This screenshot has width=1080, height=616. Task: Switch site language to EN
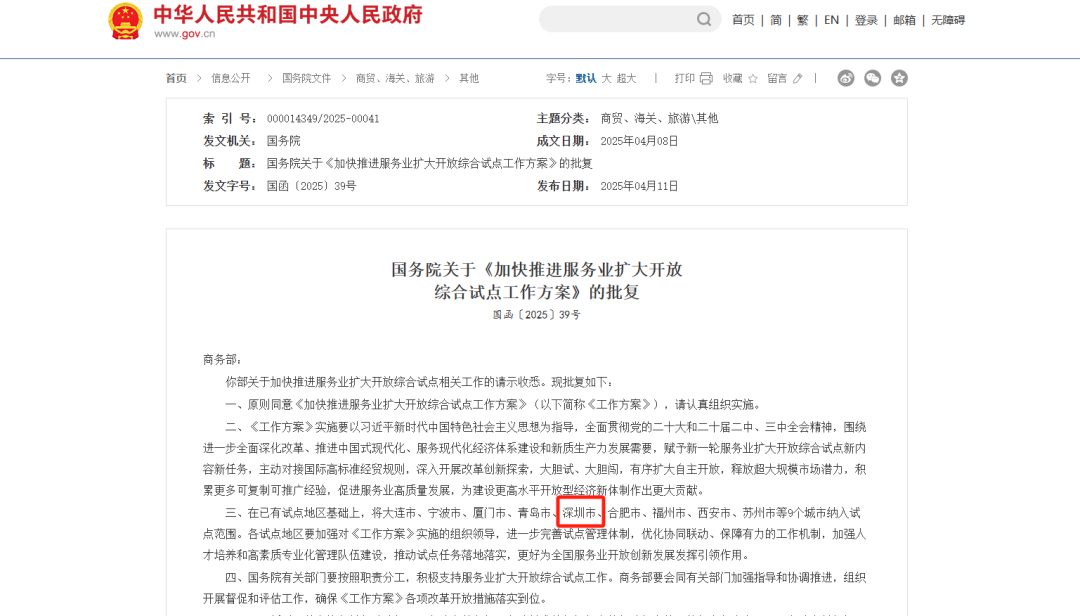[x=831, y=19]
